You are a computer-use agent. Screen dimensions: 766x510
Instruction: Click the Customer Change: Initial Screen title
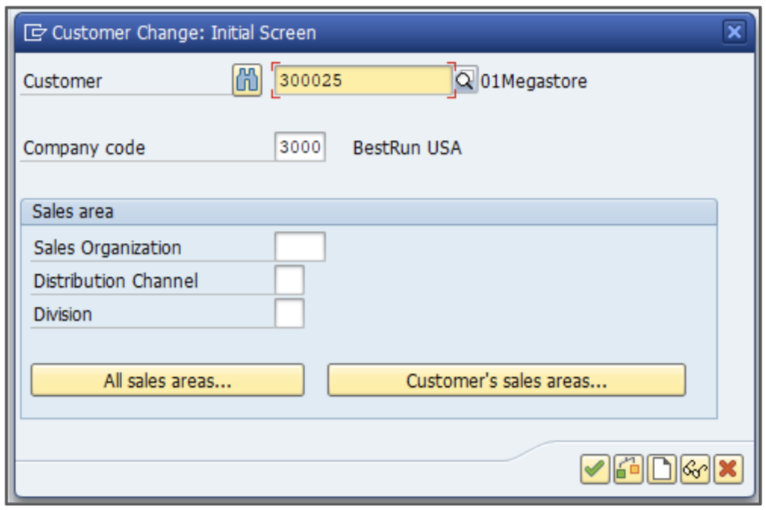(184, 33)
